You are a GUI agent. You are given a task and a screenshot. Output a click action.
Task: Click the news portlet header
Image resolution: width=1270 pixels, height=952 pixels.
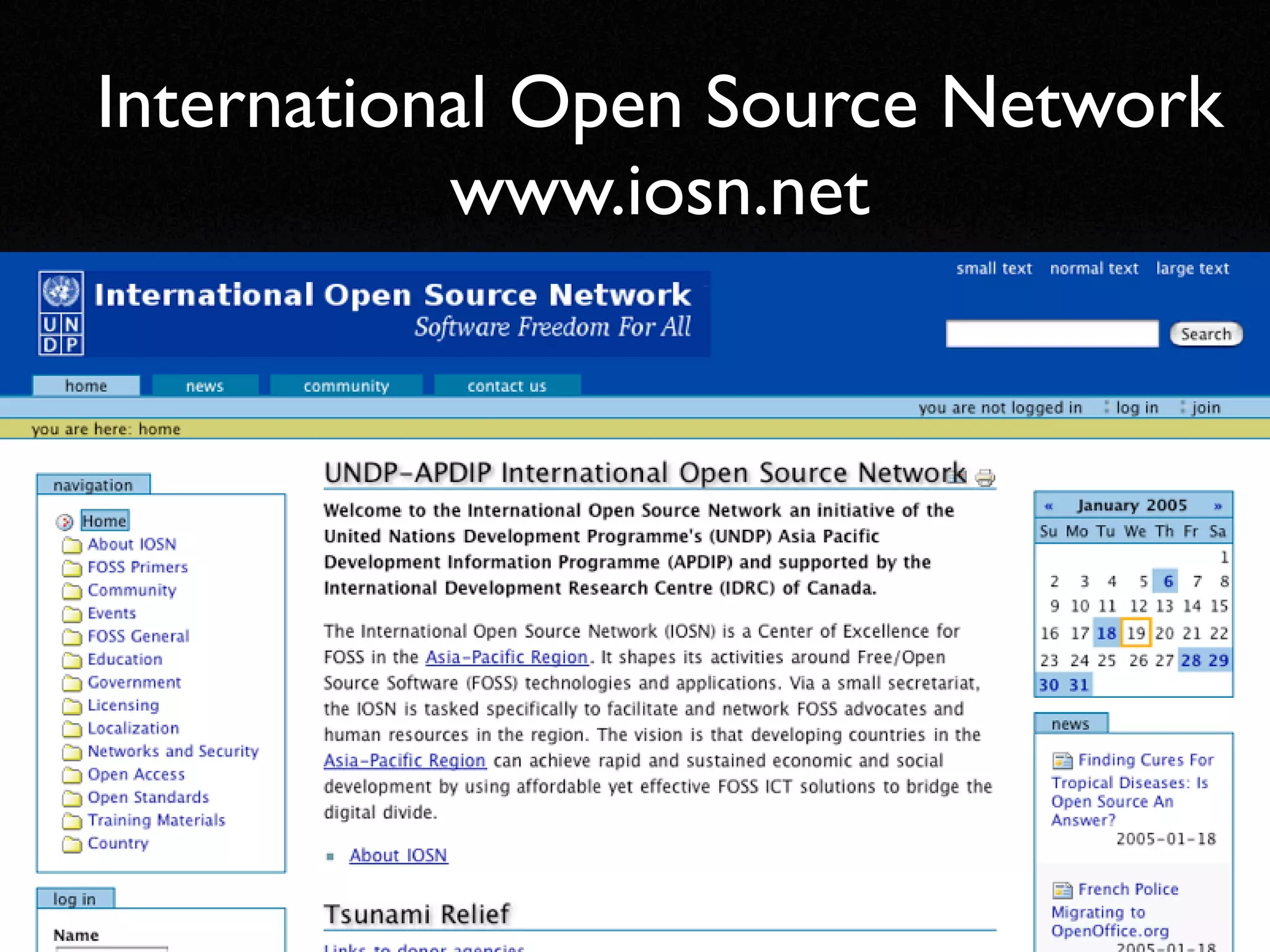1071,723
